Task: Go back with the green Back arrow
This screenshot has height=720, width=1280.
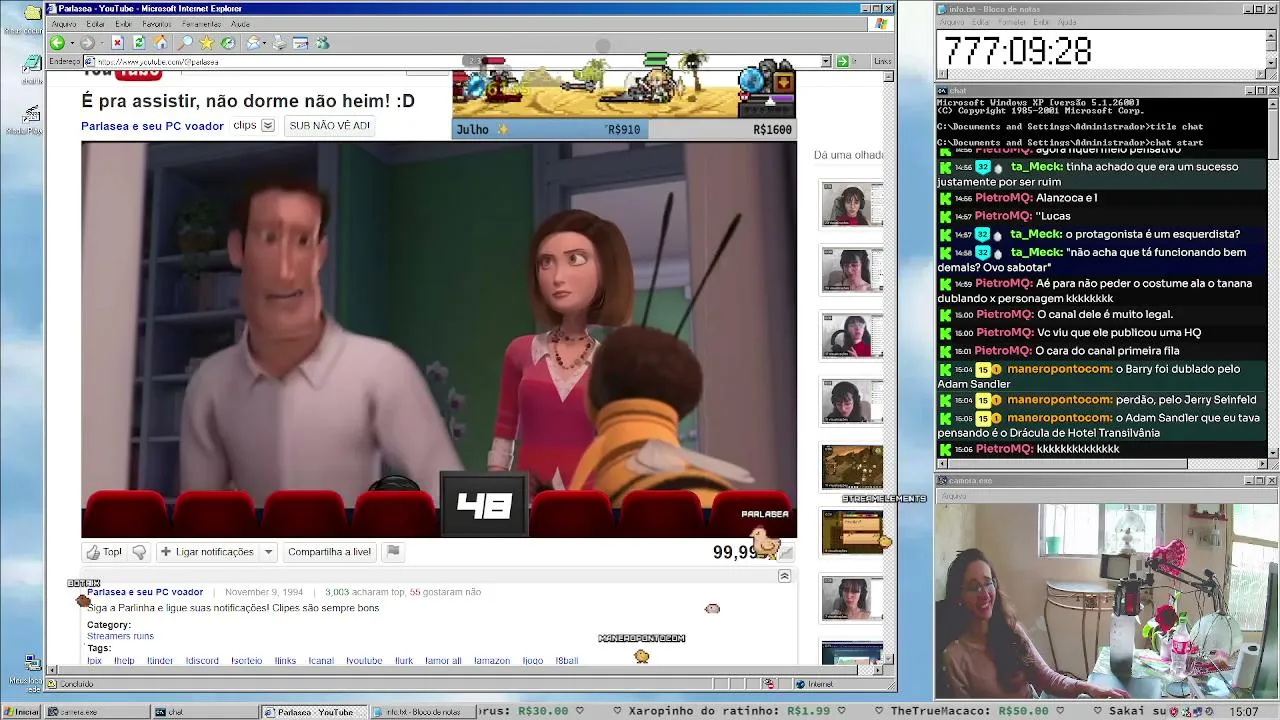Action: click(x=57, y=43)
